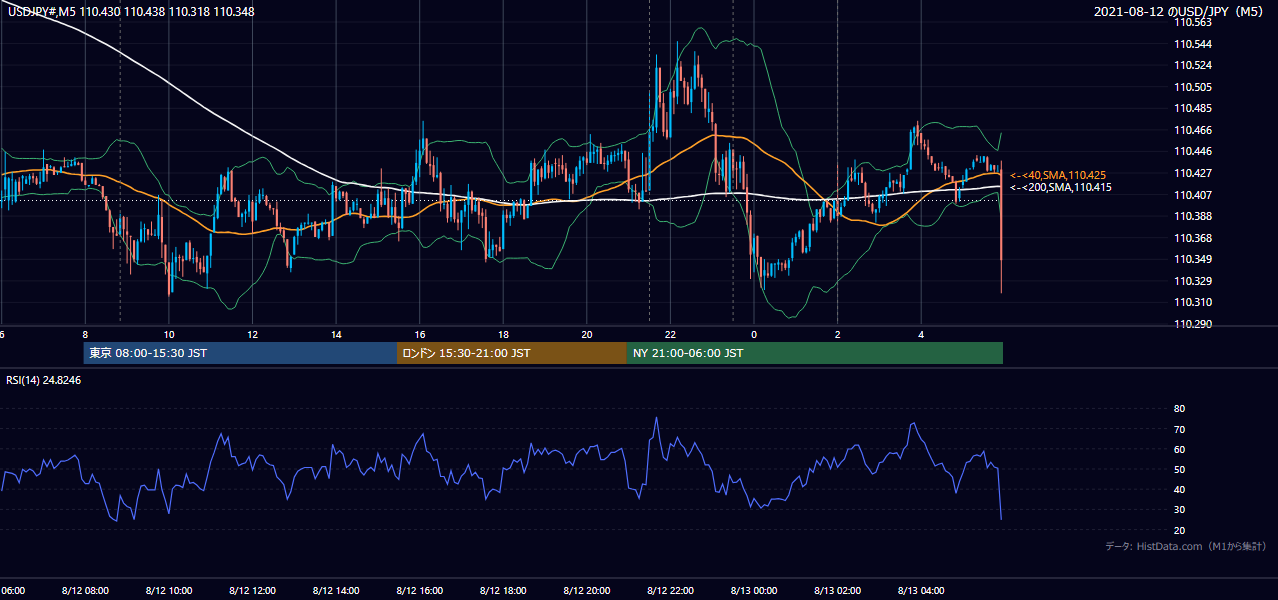The width and height of the screenshot is (1278, 600).
Task: Click the hour 16 tick under price chart
Action: point(420,334)
